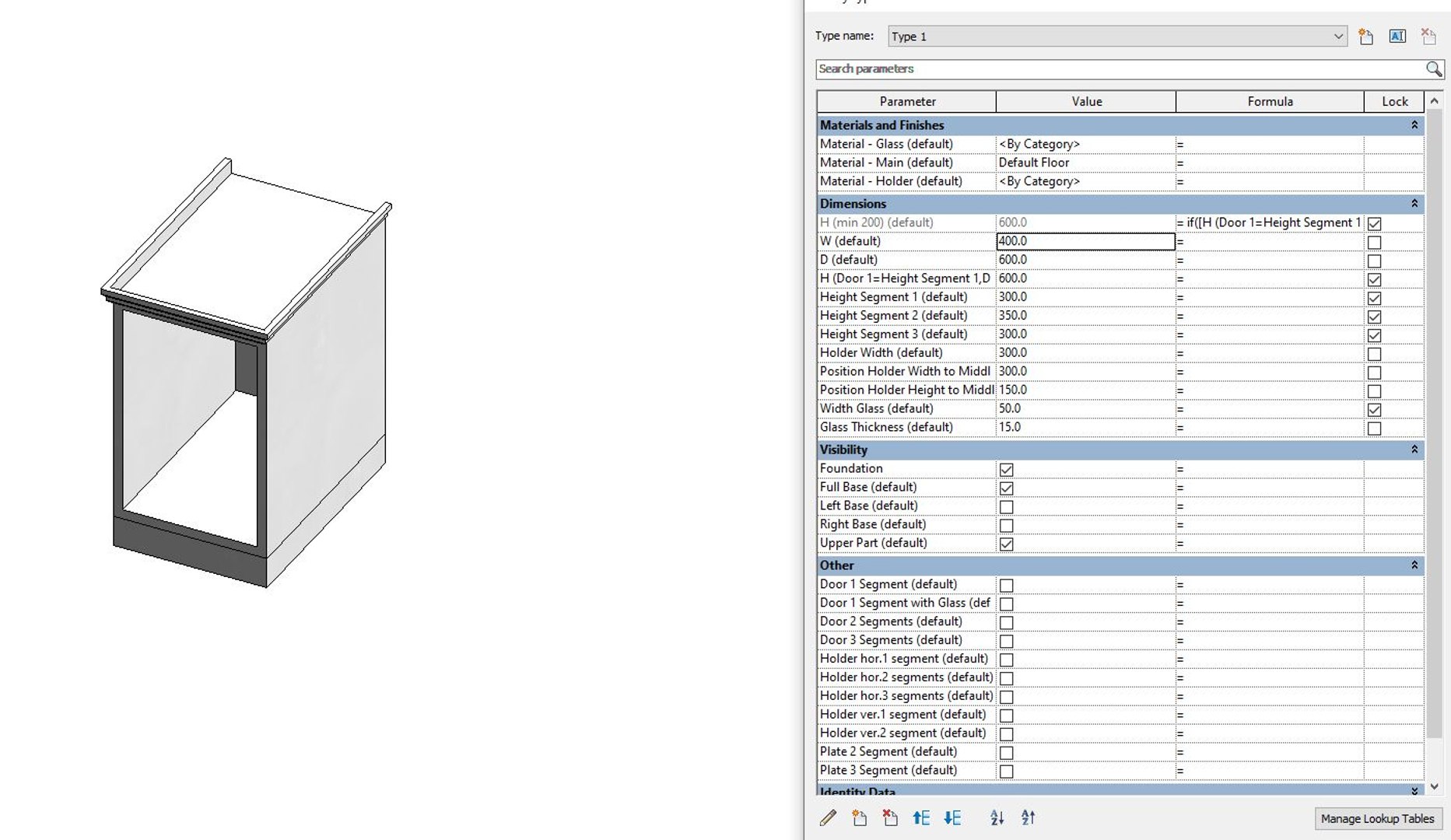Screen dimensions: 1451x840
Task: Click the Edit Parameter pencil icon
Action: [x=828, y=817]
